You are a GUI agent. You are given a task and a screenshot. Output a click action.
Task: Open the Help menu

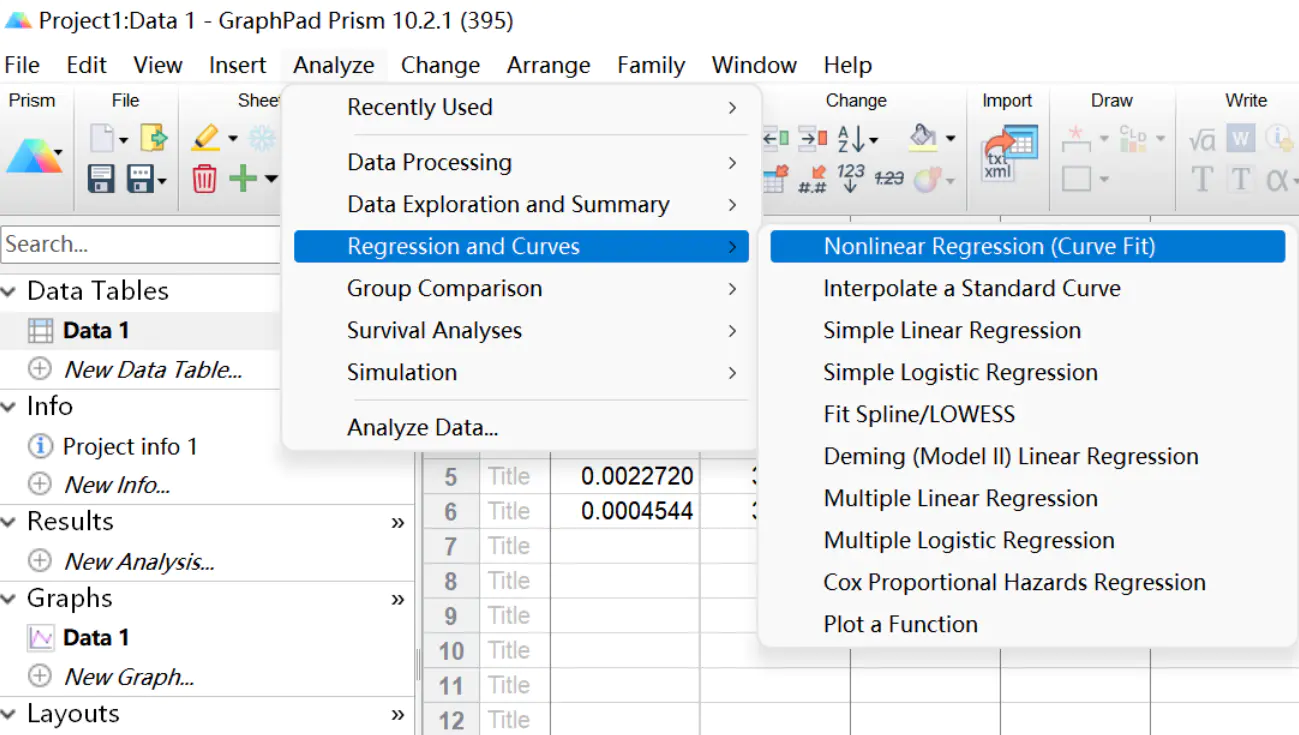(x=848, y=65)
